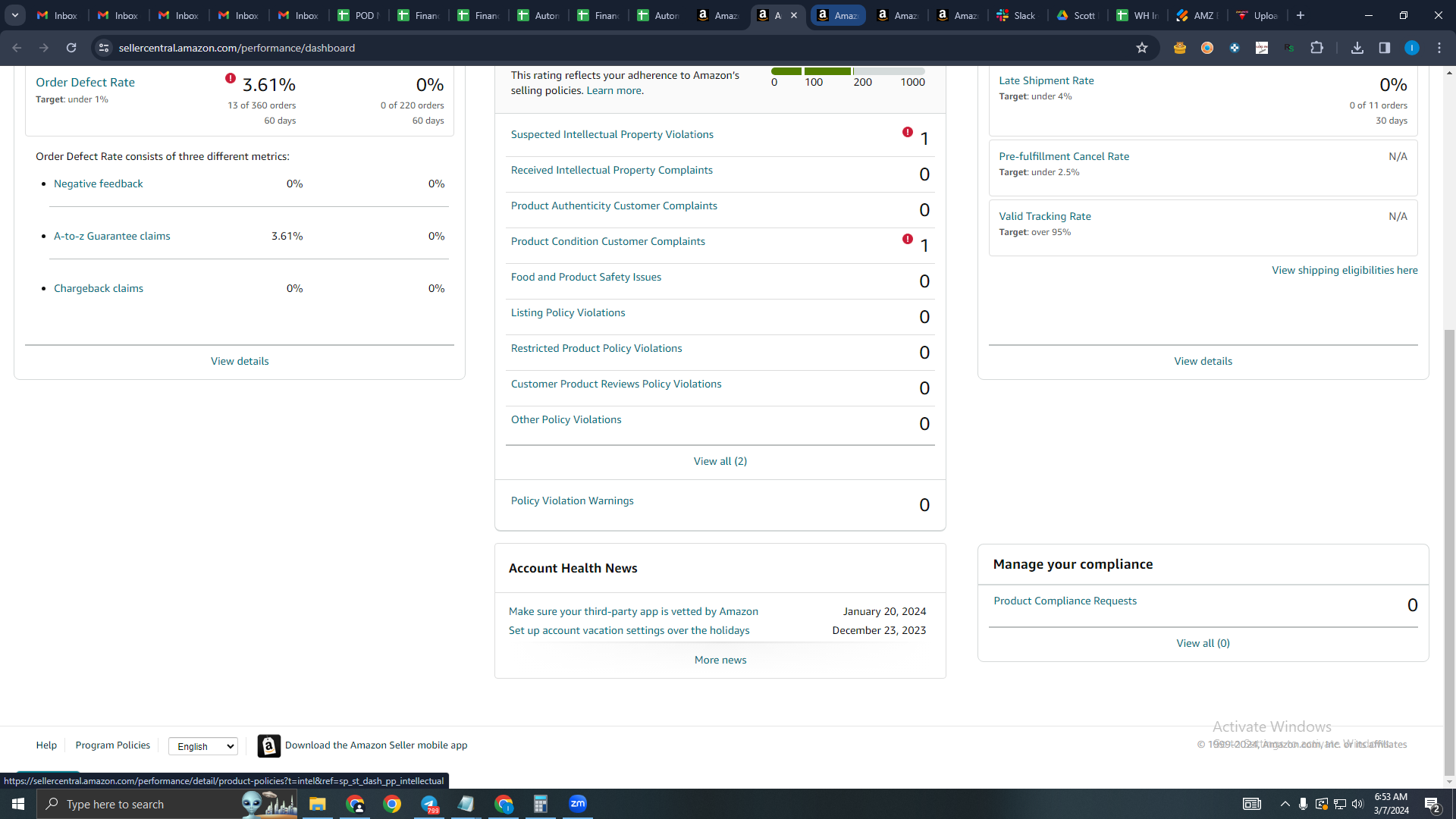The width and height of the screenshot is (1456, 819).
Task: Open Food and Product Safety Issues
Action: (586, 277)
